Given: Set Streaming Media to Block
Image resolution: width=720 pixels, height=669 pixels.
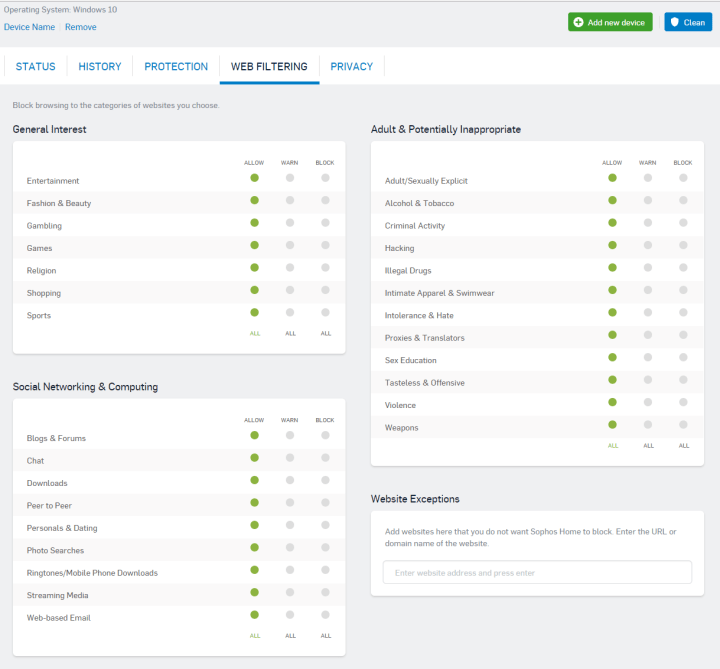Looking at the screenshot, I should click(x=325, y=592).
